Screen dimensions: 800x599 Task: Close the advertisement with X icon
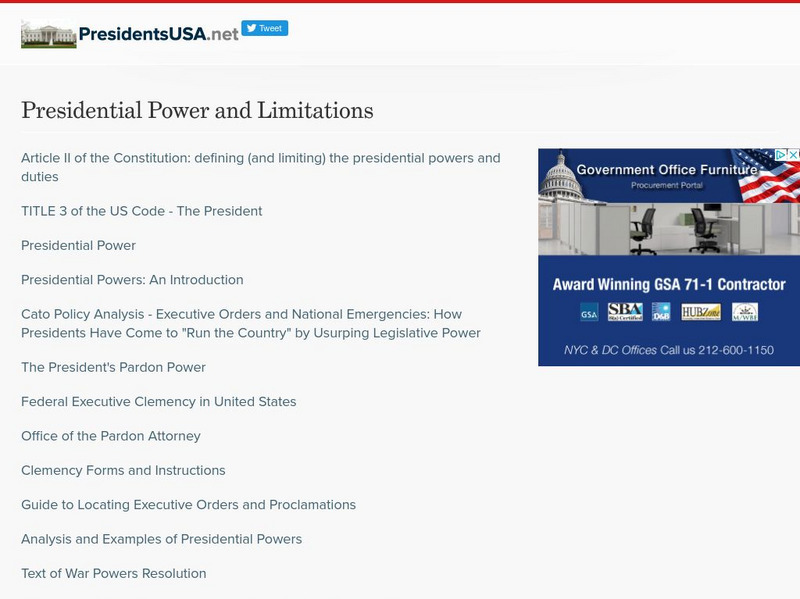(x=793, y=154)
